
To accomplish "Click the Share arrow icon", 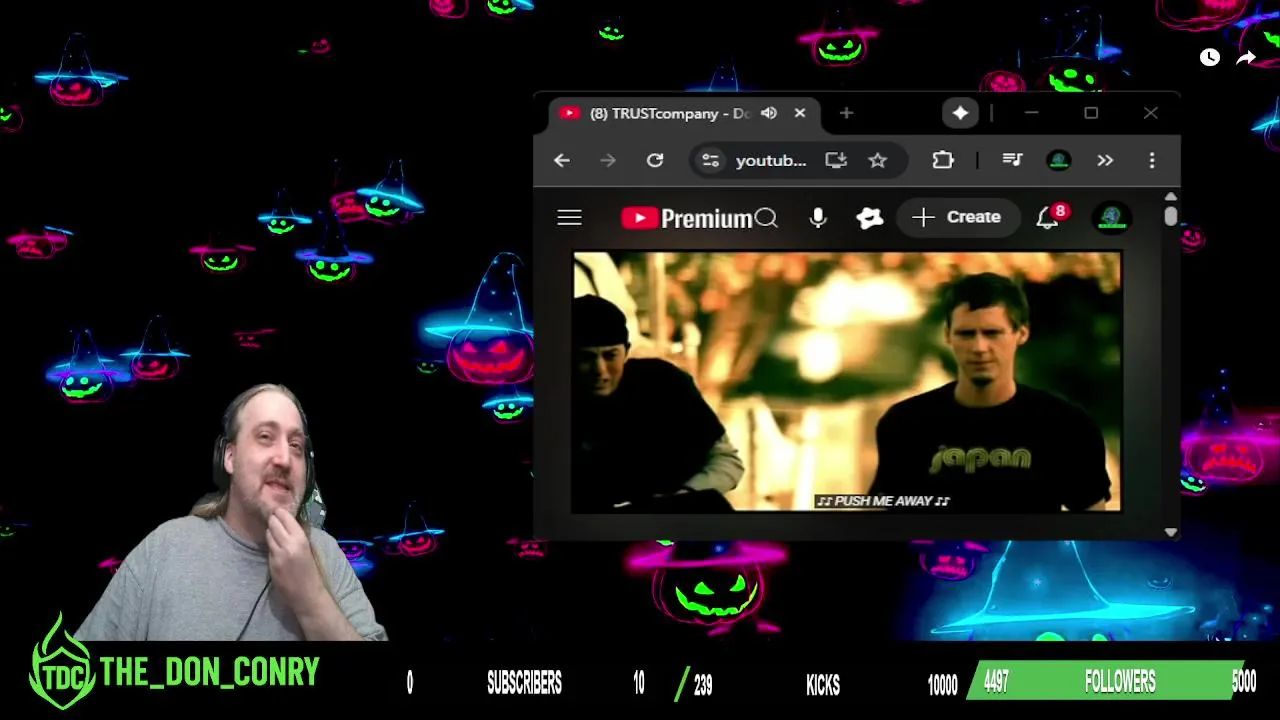I will (1246, 58).
